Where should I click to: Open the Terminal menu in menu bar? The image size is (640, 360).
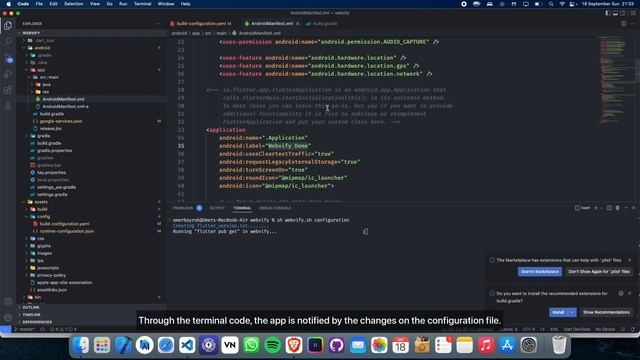(142, 4)
